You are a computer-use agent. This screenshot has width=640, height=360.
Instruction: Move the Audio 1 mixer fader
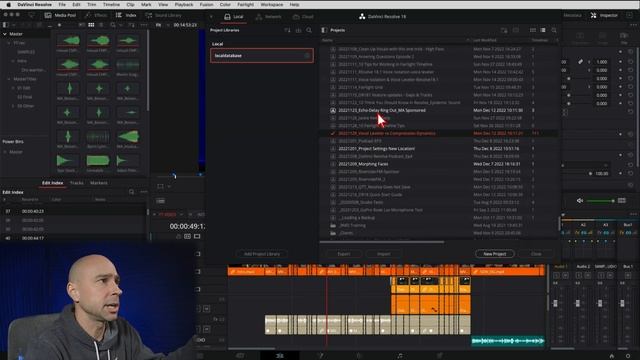coord(555,303)
